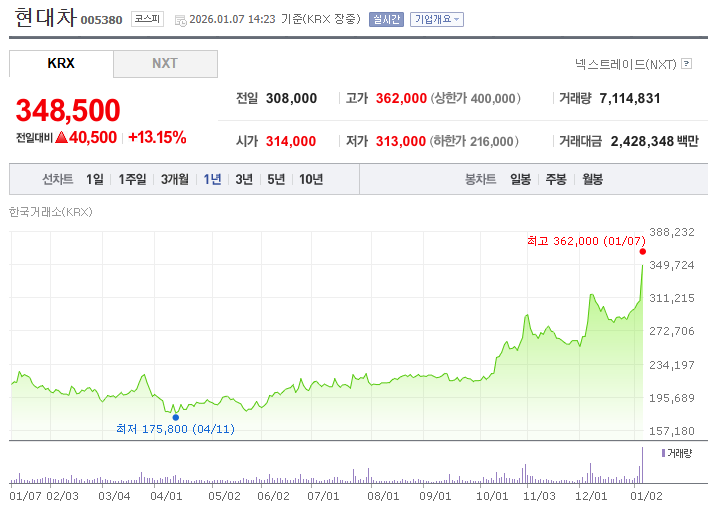Click the 현대차 stock name heading
This screenshot has width=708, height=511.
pyautogui.click(x=46, y=18)
